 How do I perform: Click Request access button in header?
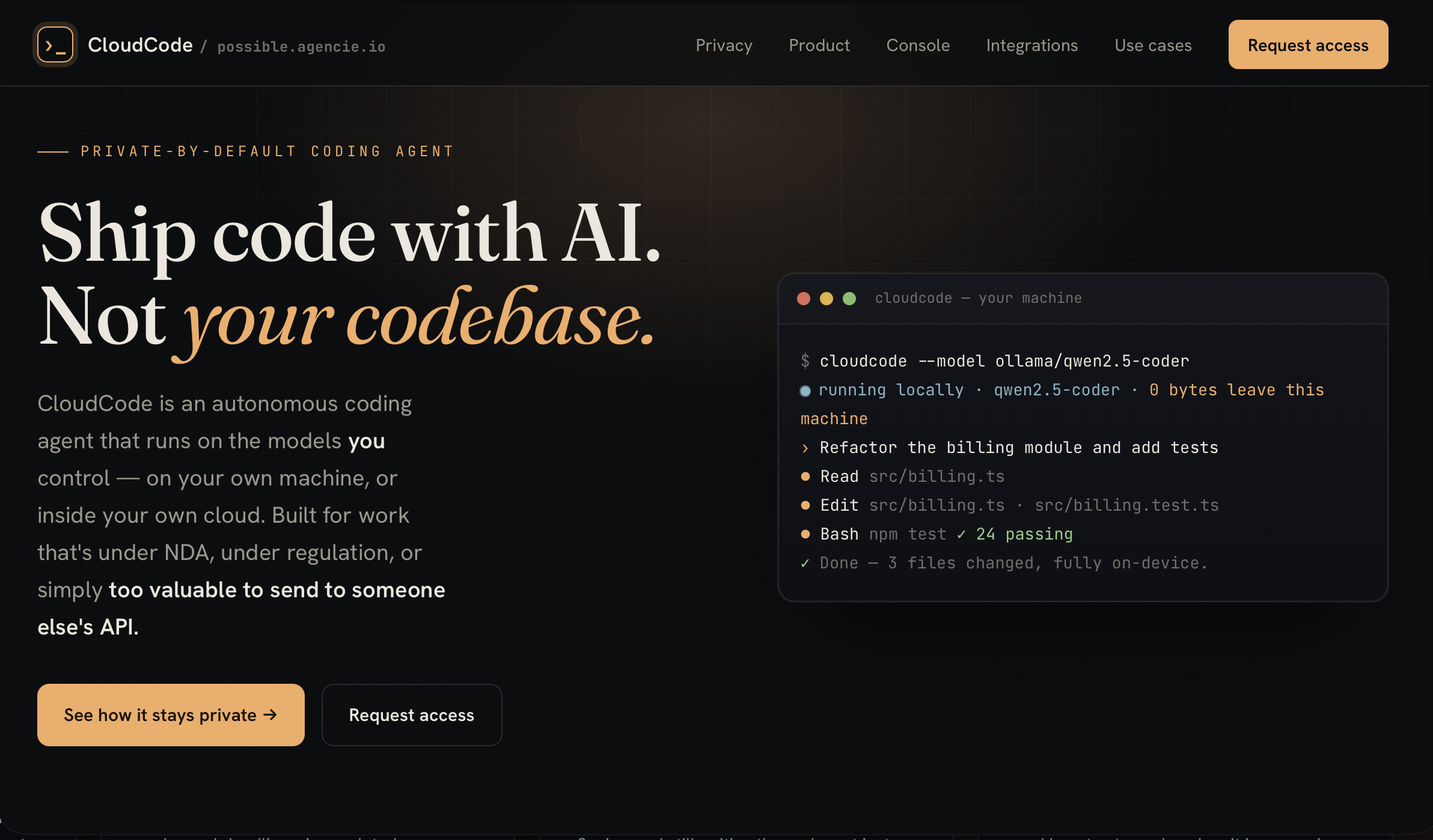tap(1308, 44)
